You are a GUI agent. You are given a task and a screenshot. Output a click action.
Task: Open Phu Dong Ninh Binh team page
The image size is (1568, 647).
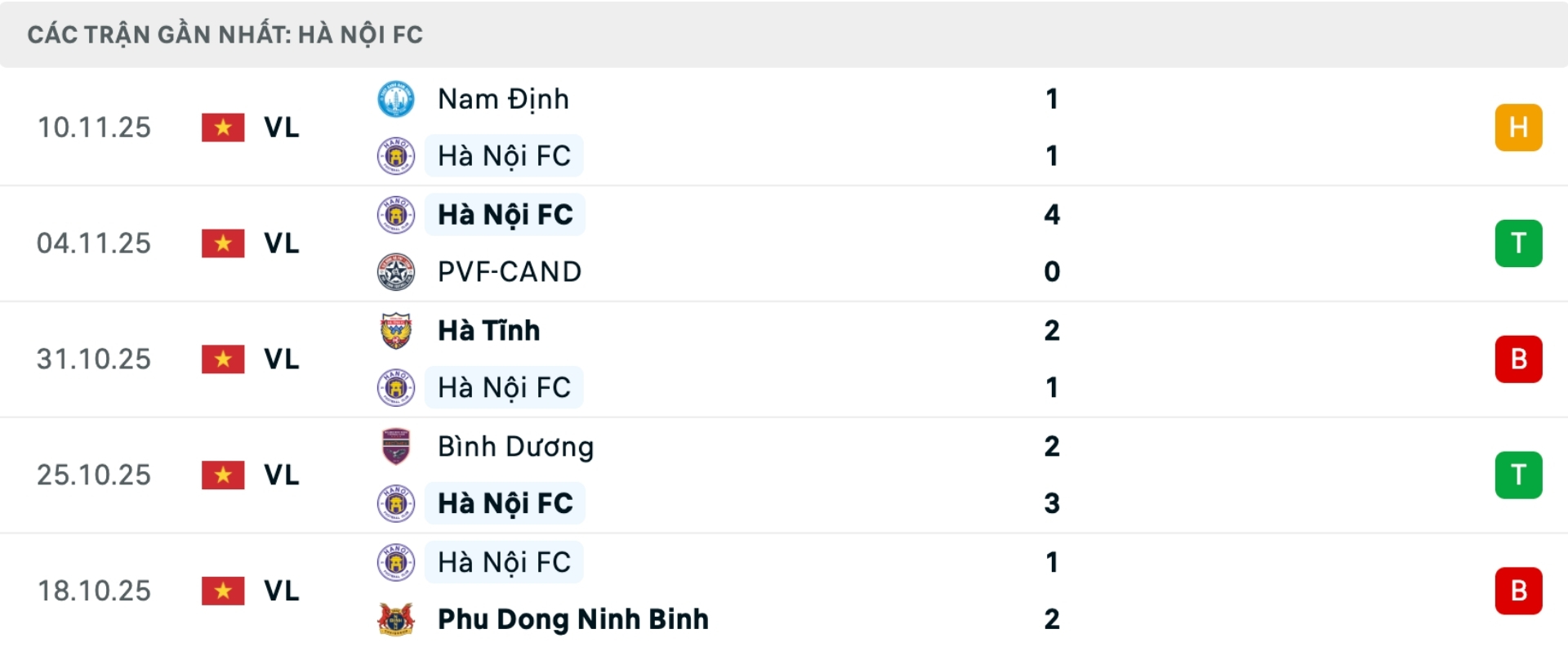(x=572, y=619)
